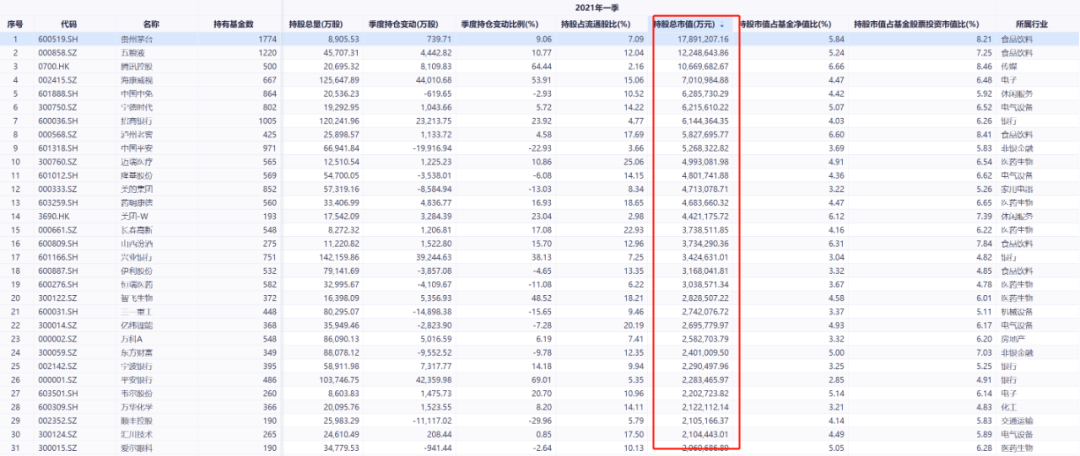Select stock code 0700.HK

coord(53,65)
